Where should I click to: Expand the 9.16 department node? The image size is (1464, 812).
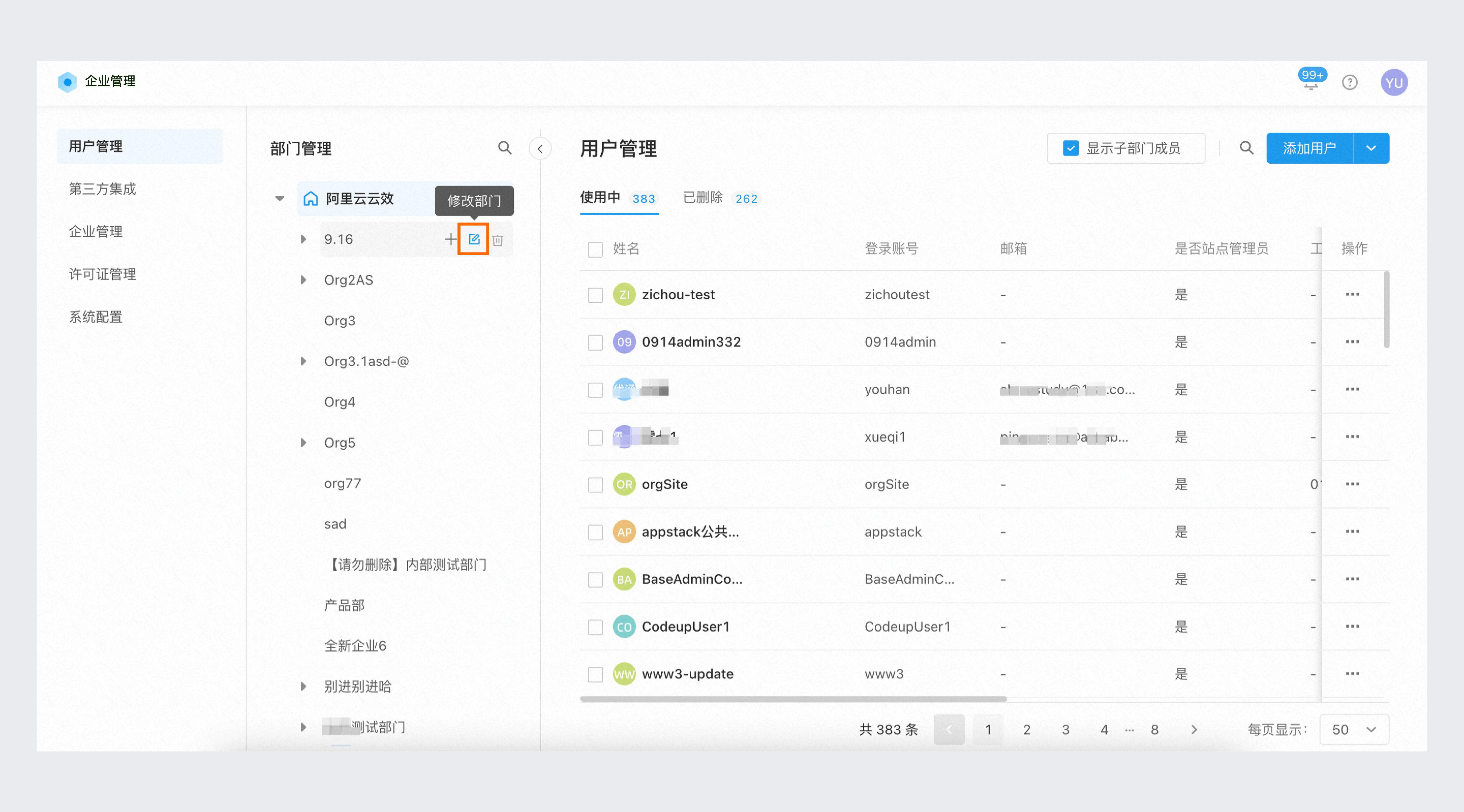tap(303, 239)
